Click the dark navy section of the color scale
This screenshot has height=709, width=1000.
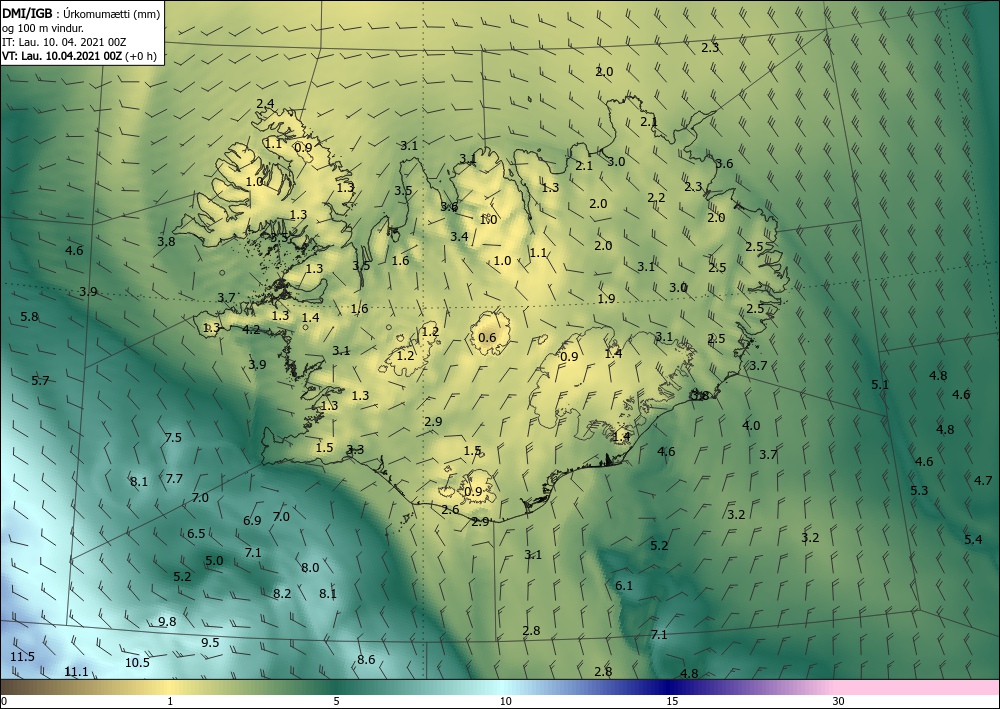(666, 687)
